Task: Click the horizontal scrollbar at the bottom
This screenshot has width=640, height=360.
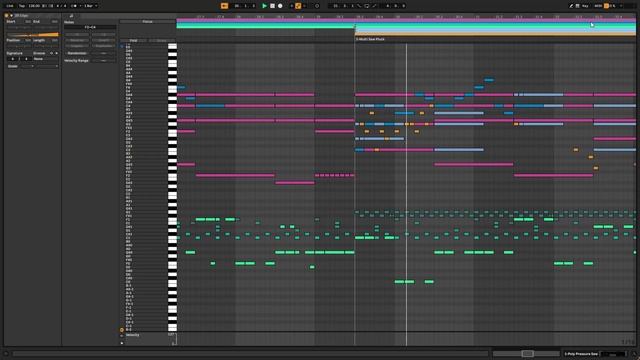Action: (x=251, y=354)
